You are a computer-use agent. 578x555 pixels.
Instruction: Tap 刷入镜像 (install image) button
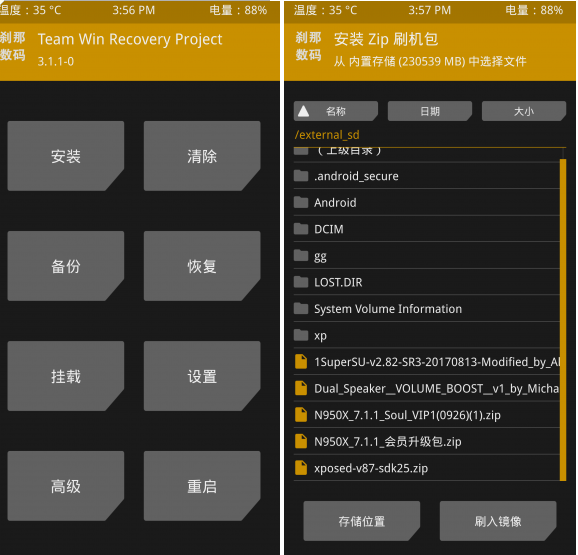click(x=498, y=521)
